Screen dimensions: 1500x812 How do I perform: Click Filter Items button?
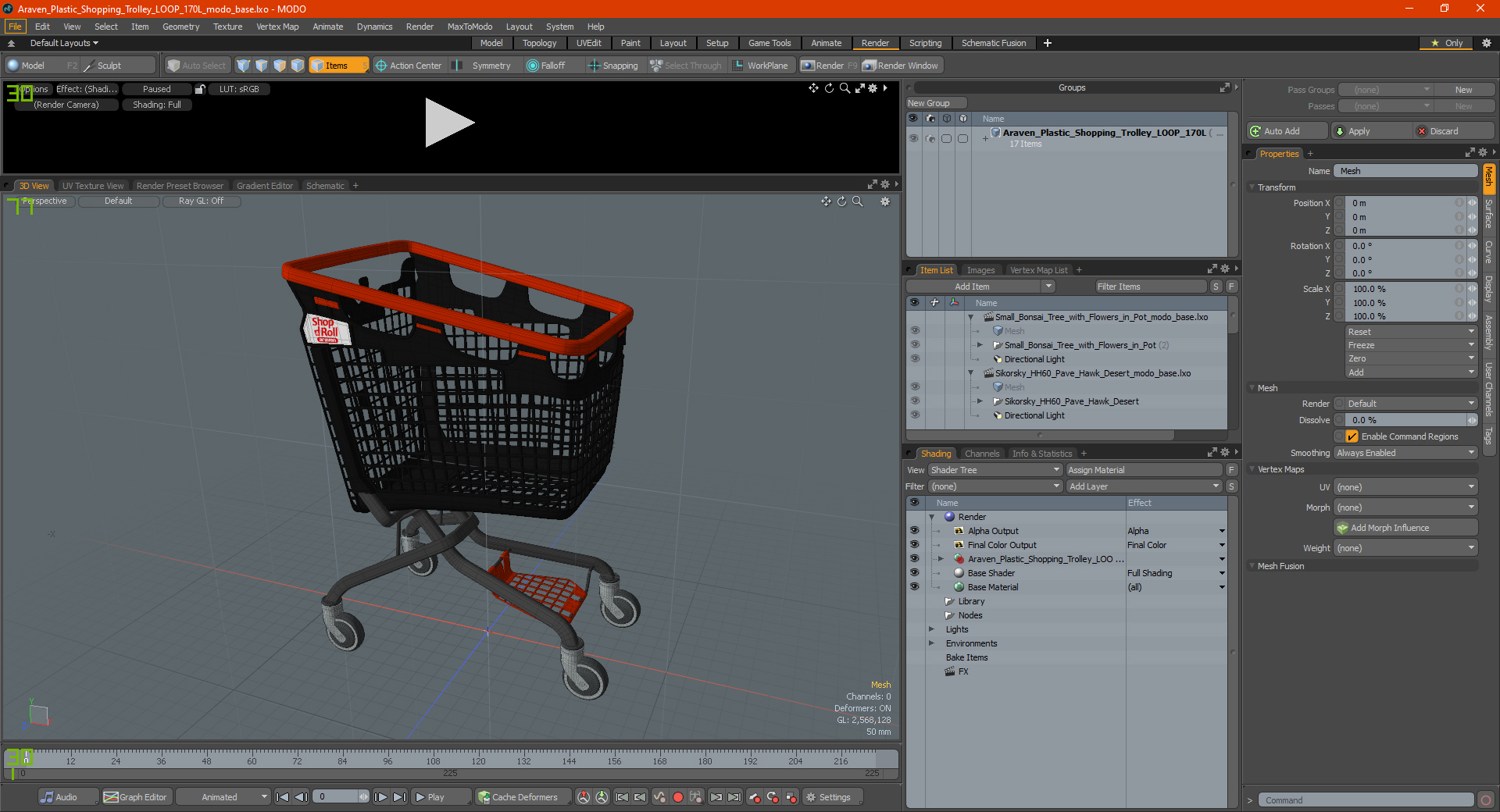[x=1150, y=287]
